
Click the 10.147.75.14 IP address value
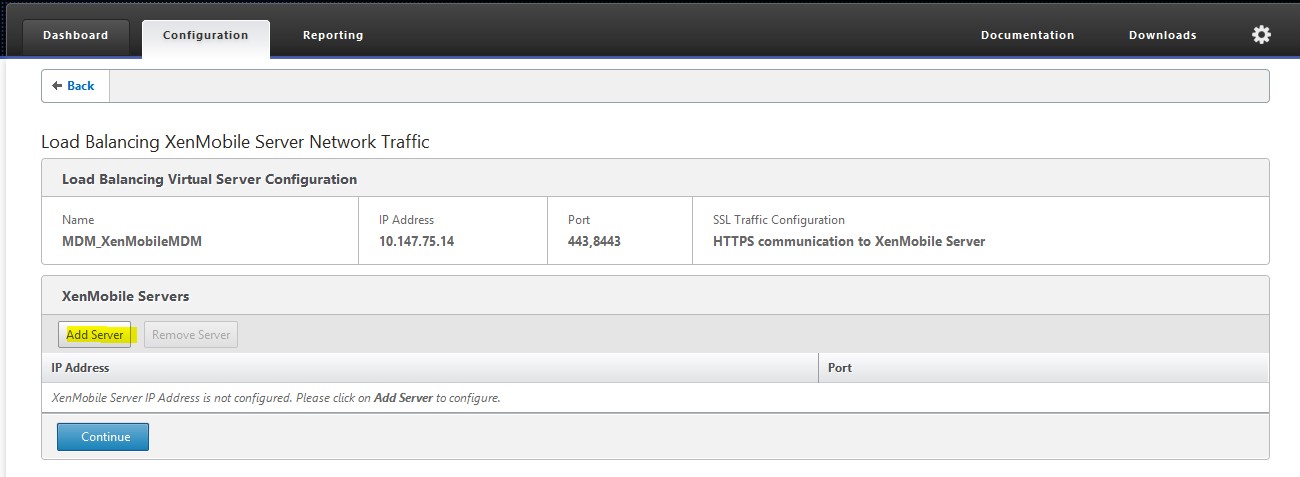[x=416, y=241]
